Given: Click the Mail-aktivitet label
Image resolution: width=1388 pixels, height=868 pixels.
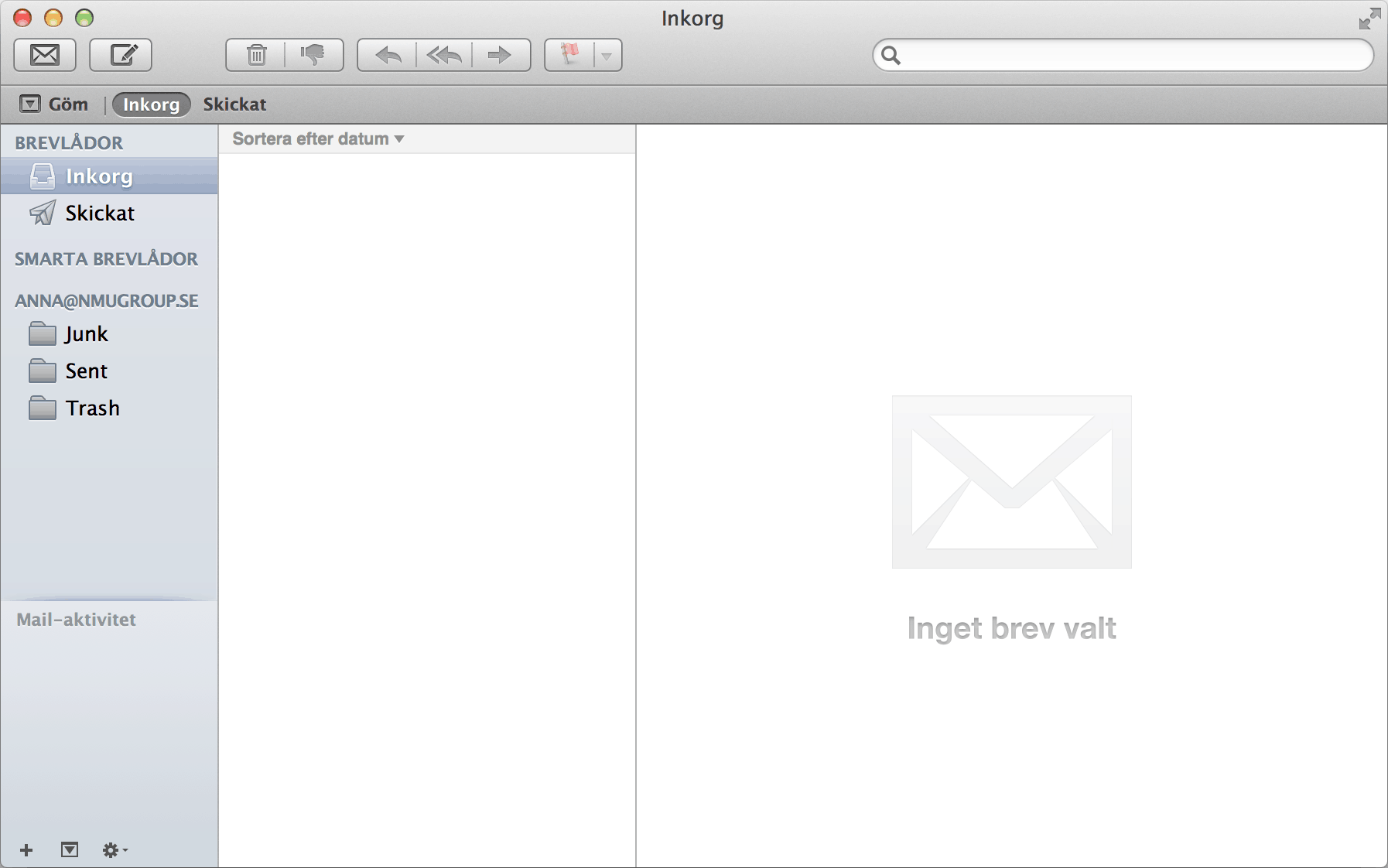Looking at the screenshot, I should point(76,619).
